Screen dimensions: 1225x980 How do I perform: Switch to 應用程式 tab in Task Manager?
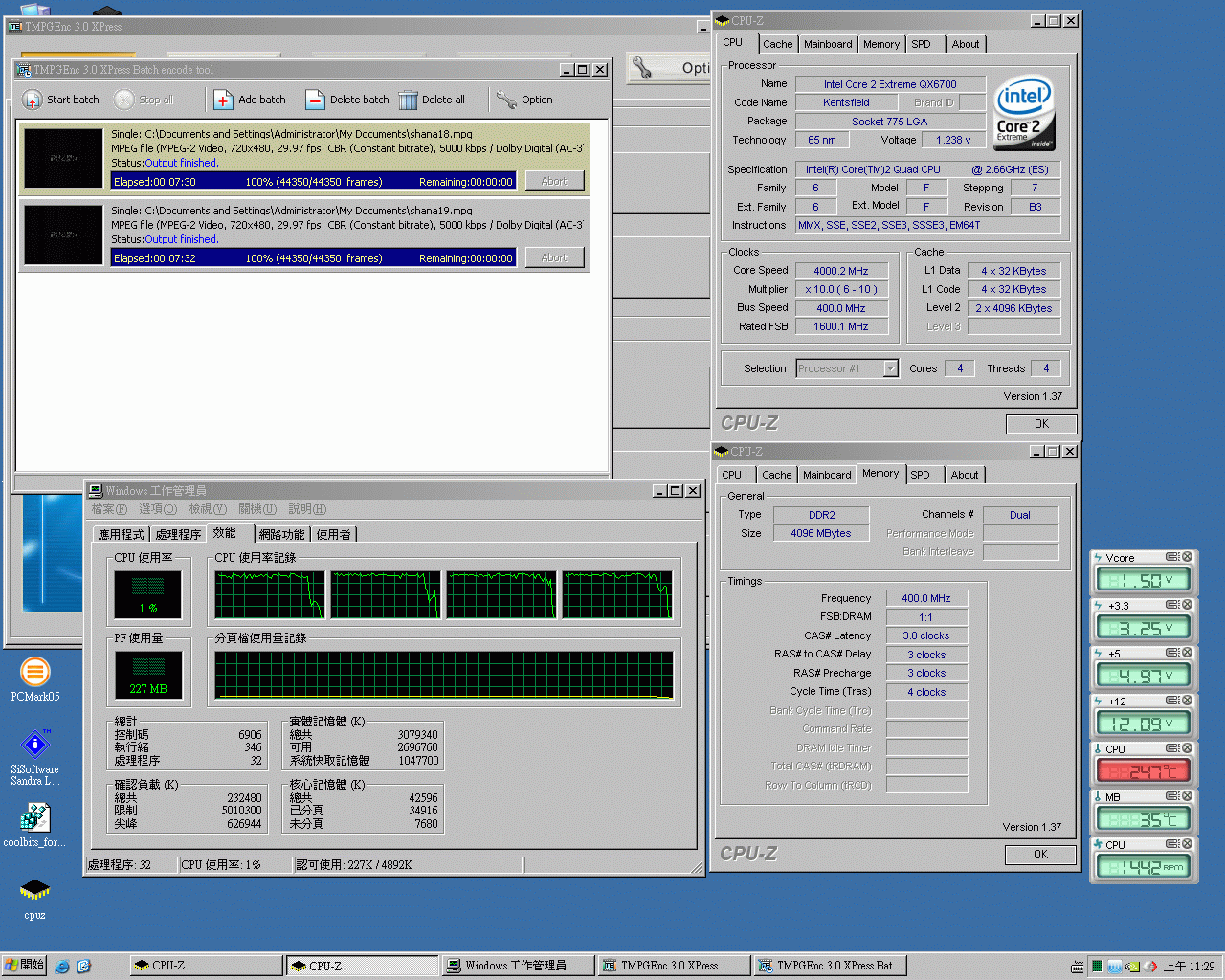(x=121, y=534)
